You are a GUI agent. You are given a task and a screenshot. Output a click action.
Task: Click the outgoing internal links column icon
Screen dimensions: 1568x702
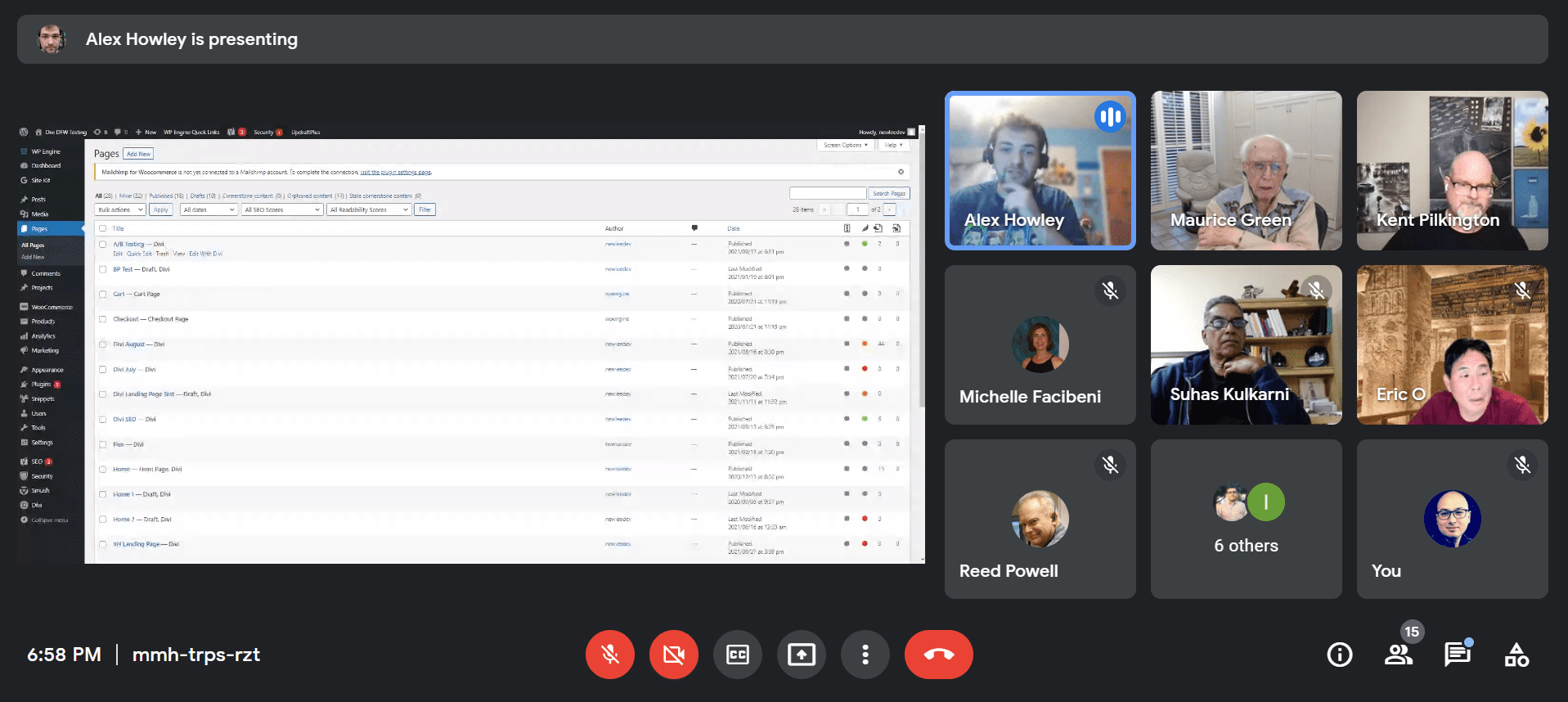coord(878,228)
